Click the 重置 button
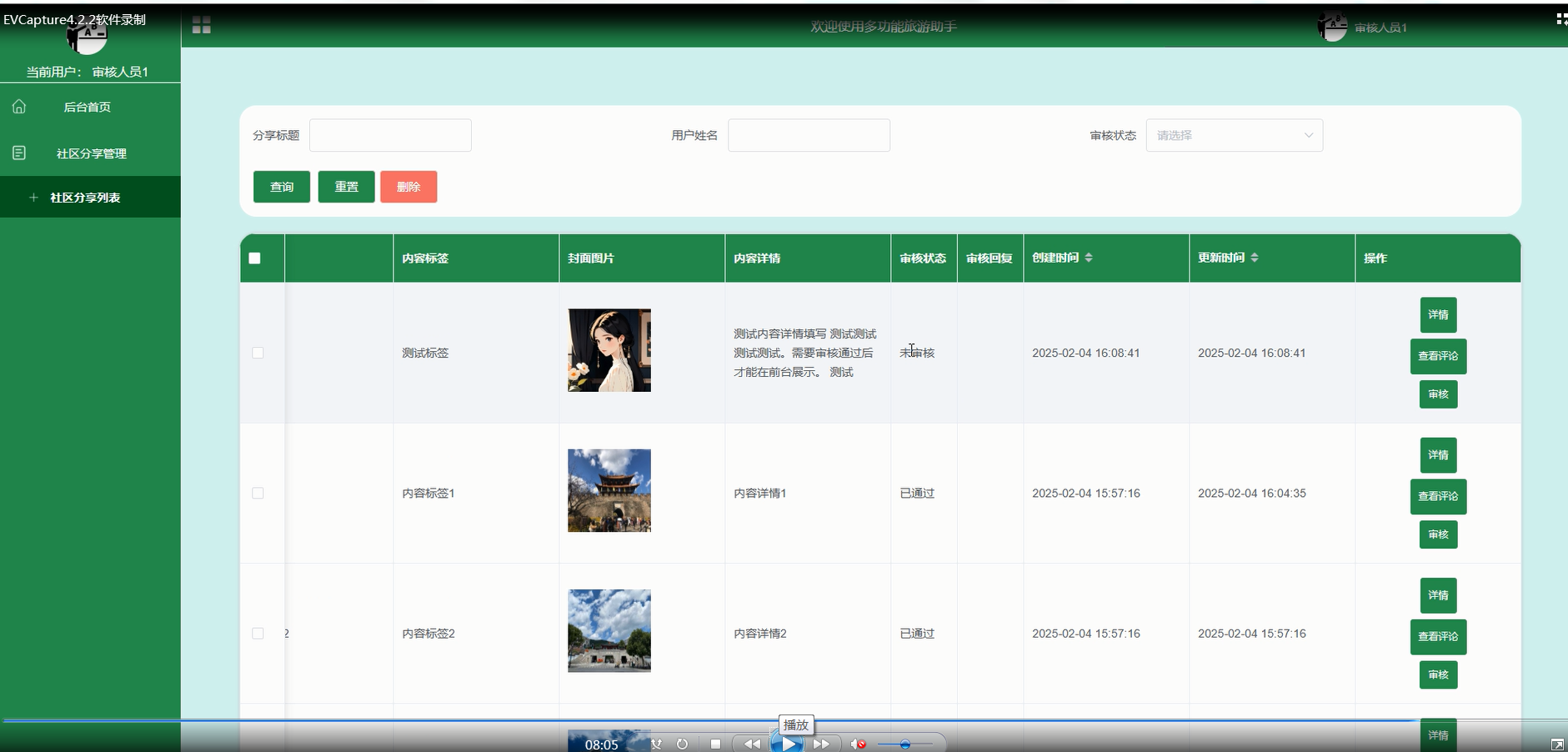The height and width of the screenshot is (752, 1568). 346,187
